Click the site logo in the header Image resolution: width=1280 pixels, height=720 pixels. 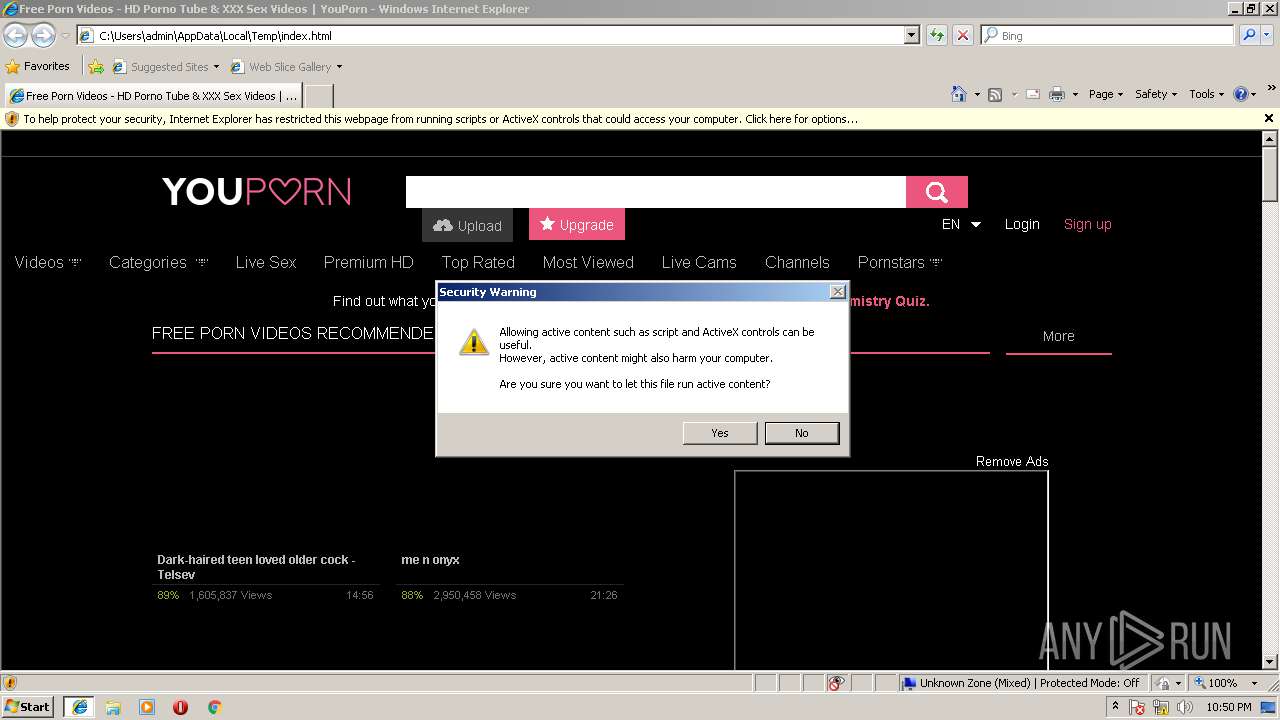(257, 191)
